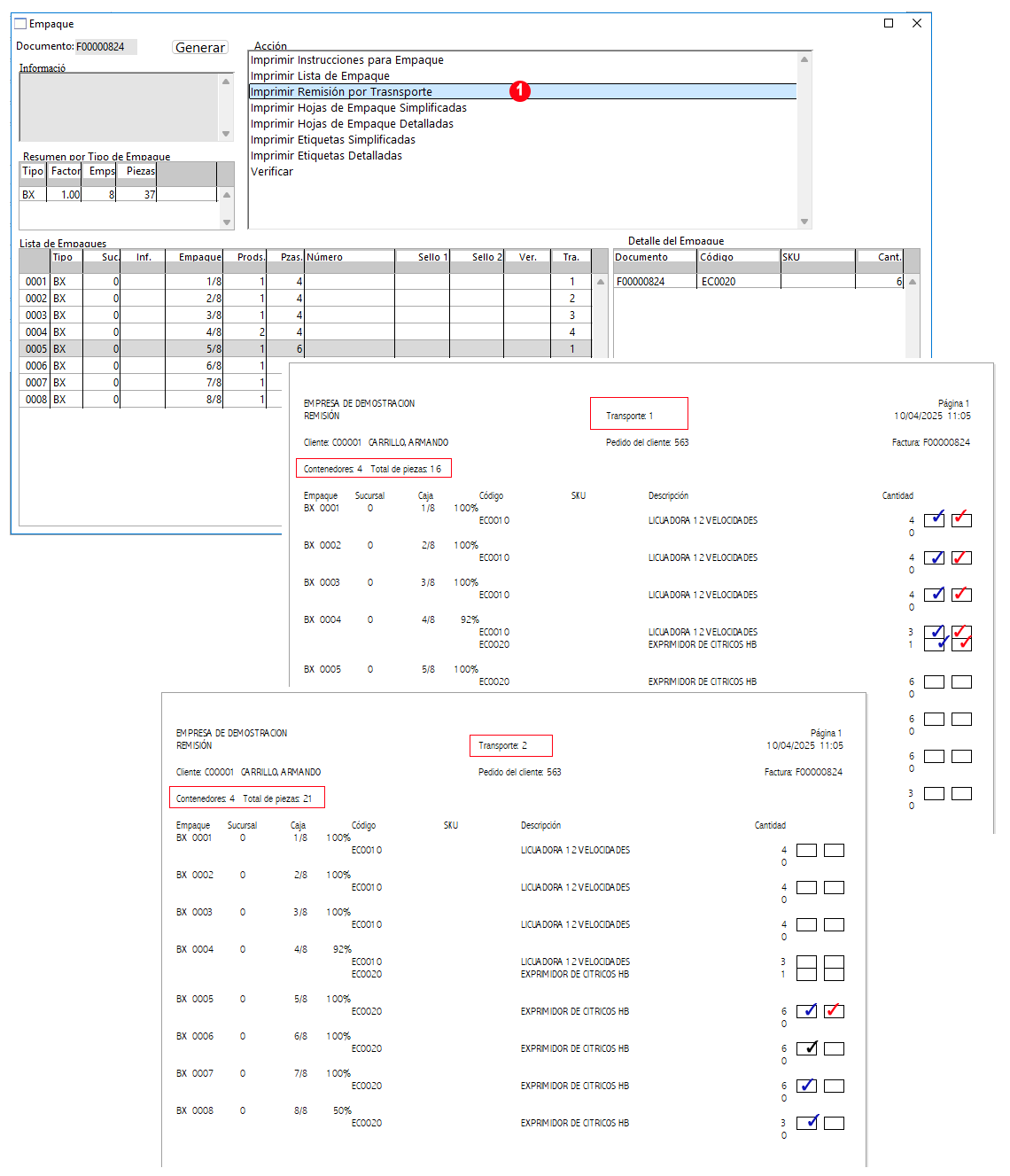The image size is (1010, 1176).
Task: Click the Acción list down scroll arrow
Action: click(x=804, y=222)
